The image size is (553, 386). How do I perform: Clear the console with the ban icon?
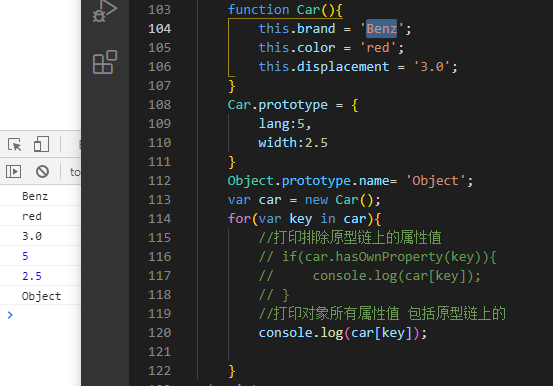click(42, 172)
